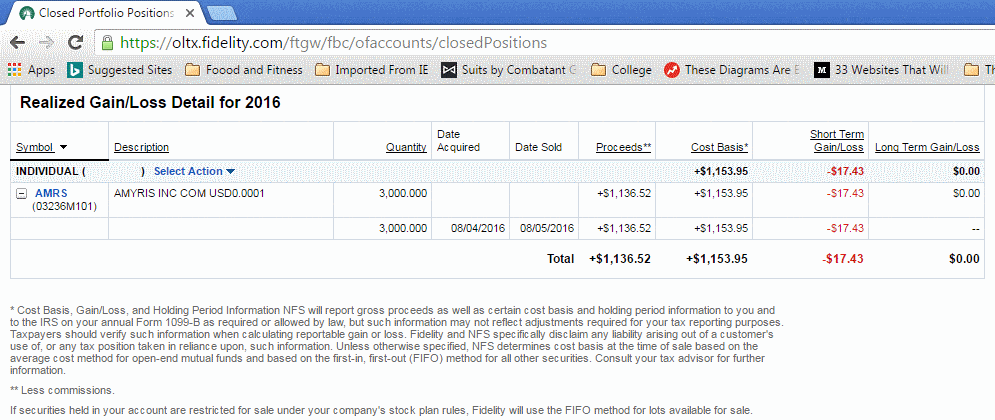995x420 pixels.
Task: Open the 33 Websites That Will bookmark
Action: pos(882,70)
